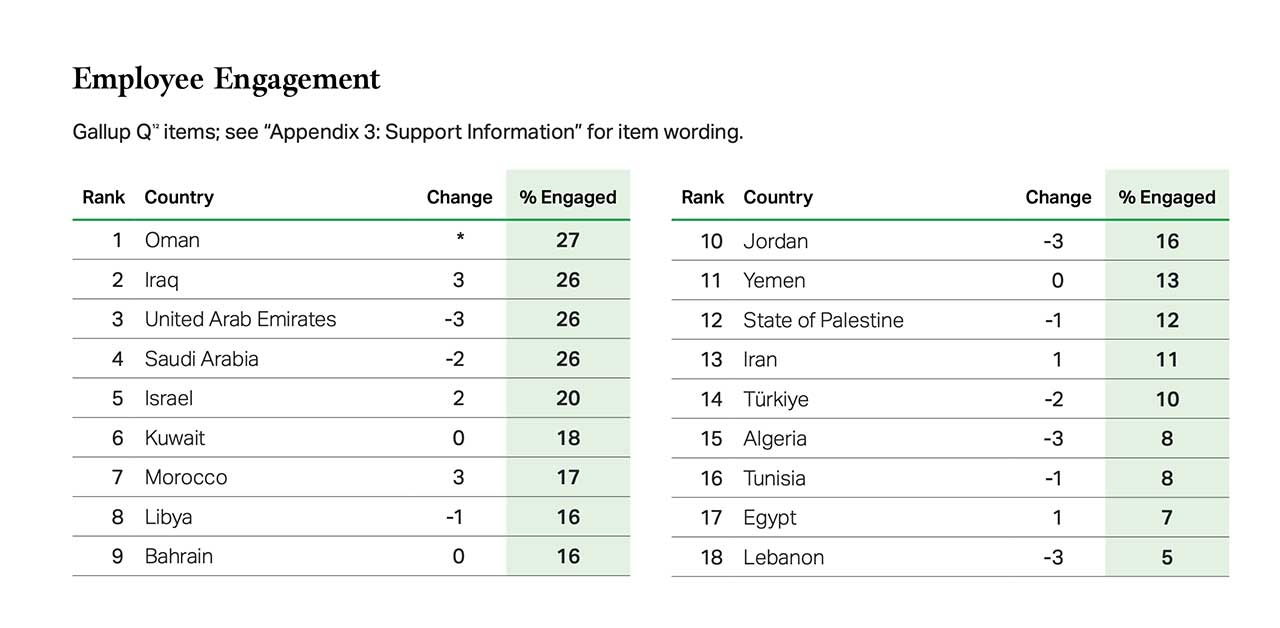Click the Jordan country name
The width and height of the screenshot is (1280, 628).
776,241
